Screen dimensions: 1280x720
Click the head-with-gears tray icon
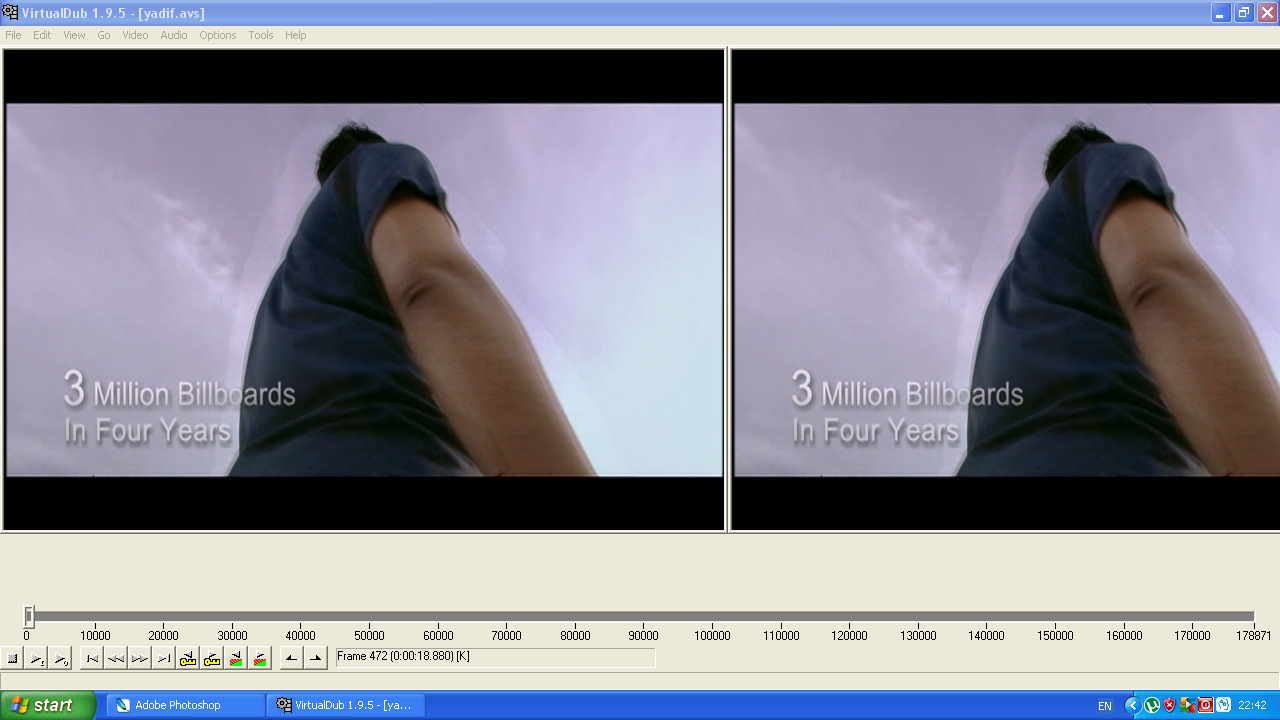click(x=1223, y=705)
